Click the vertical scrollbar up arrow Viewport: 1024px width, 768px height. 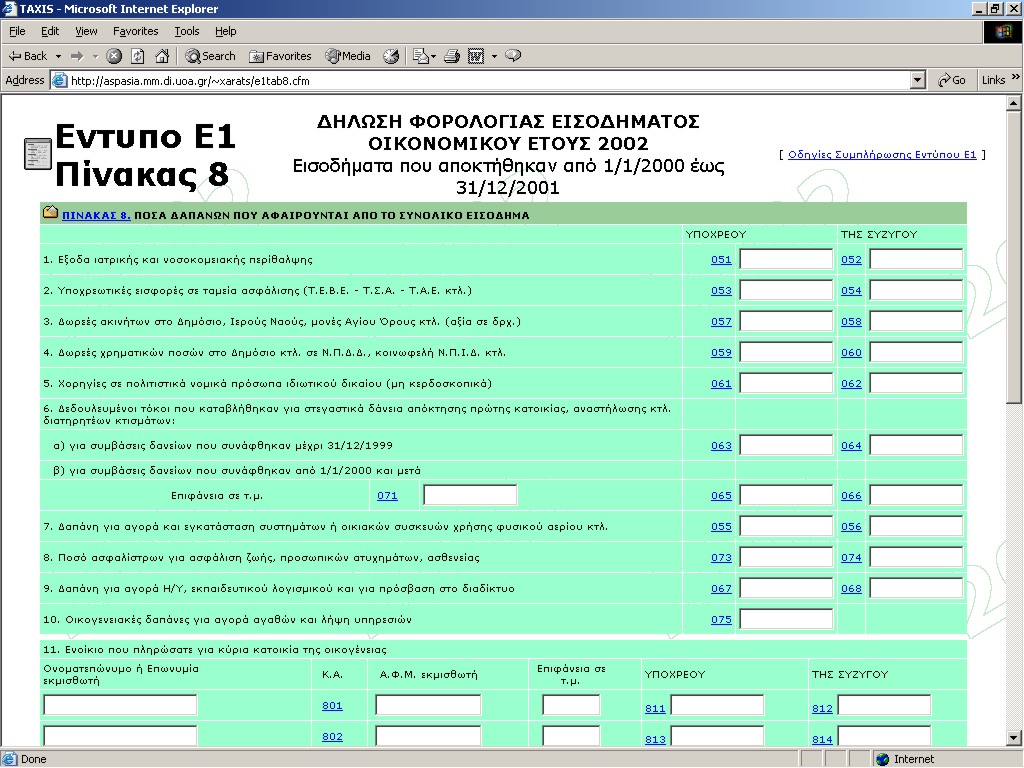[1014, 103]
